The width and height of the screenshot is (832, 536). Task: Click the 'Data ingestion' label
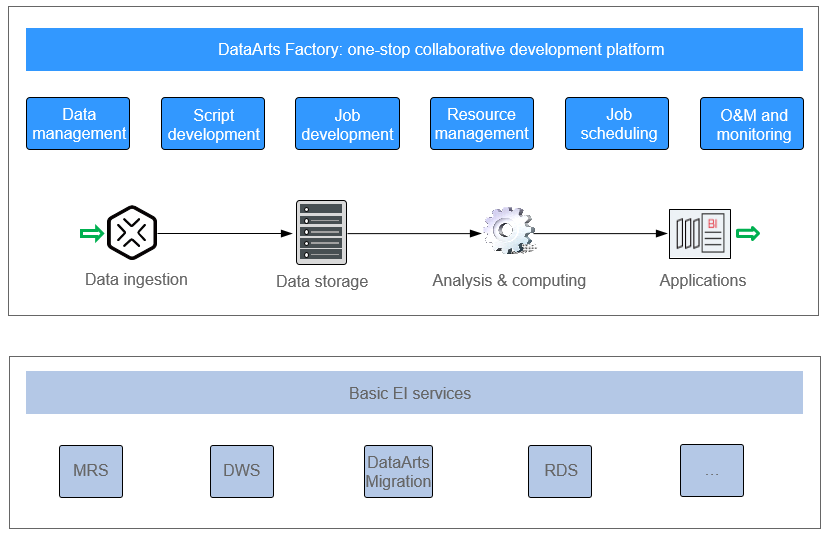point(136,280)
